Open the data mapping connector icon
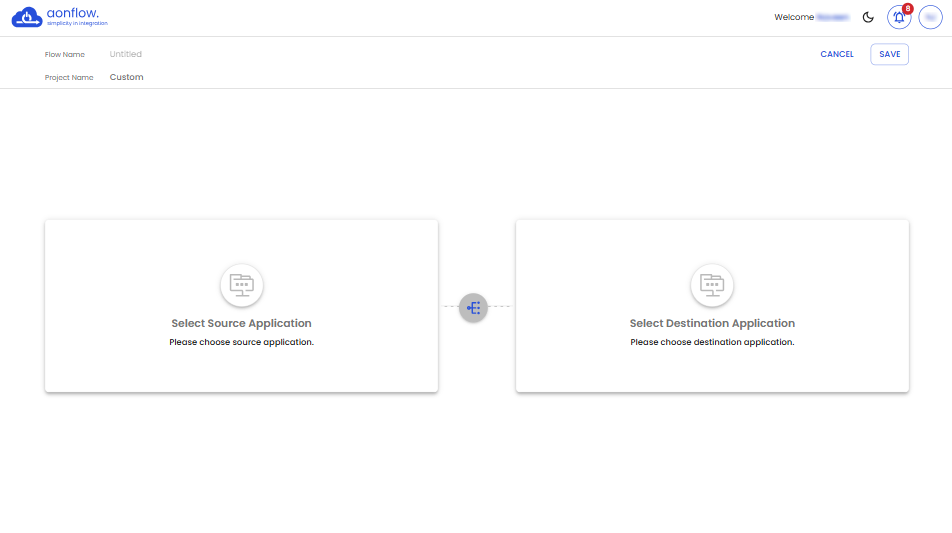The image size is (952, 533). click(473, 308)
